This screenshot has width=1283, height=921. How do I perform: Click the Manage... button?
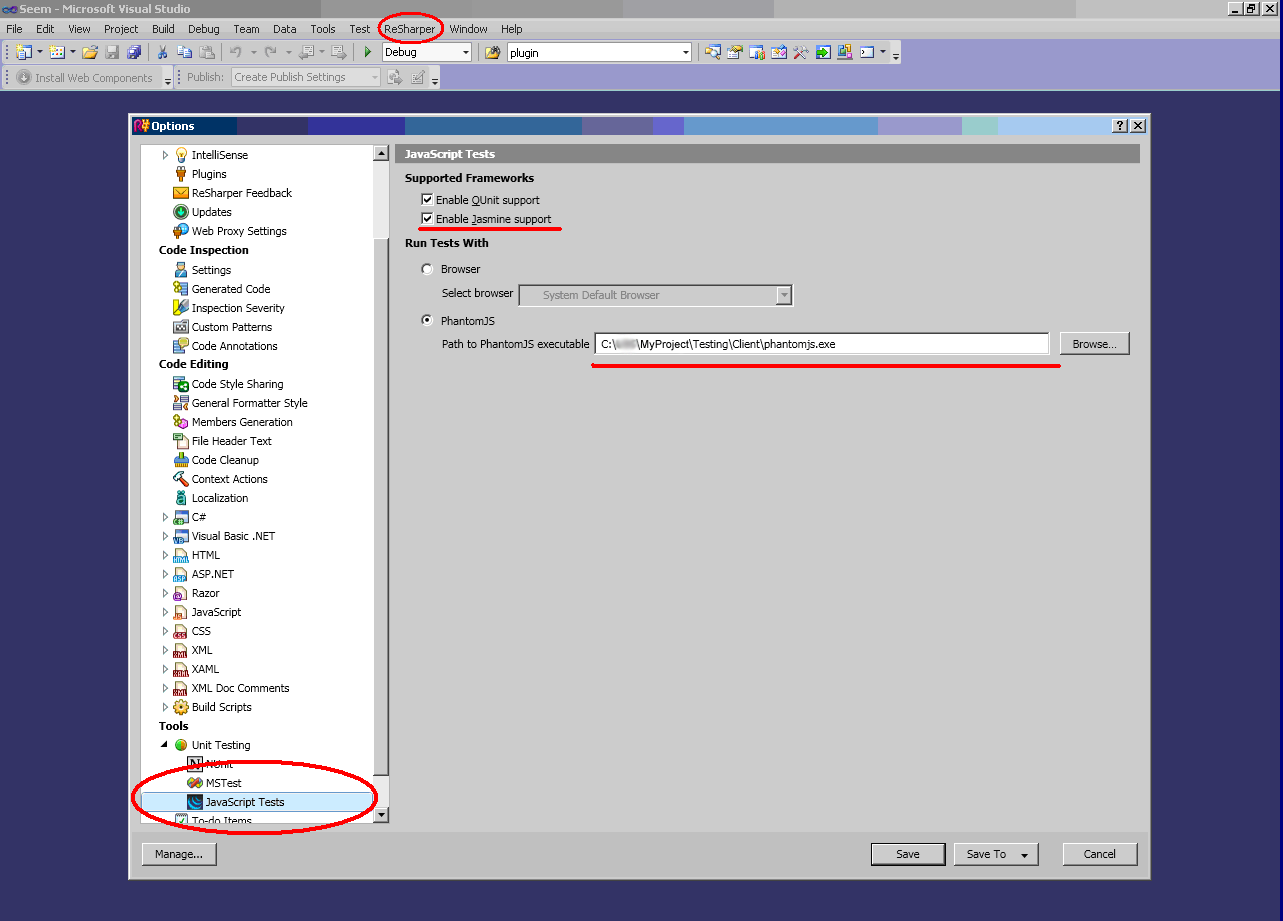pyautogui.click(x=179, y=854)
